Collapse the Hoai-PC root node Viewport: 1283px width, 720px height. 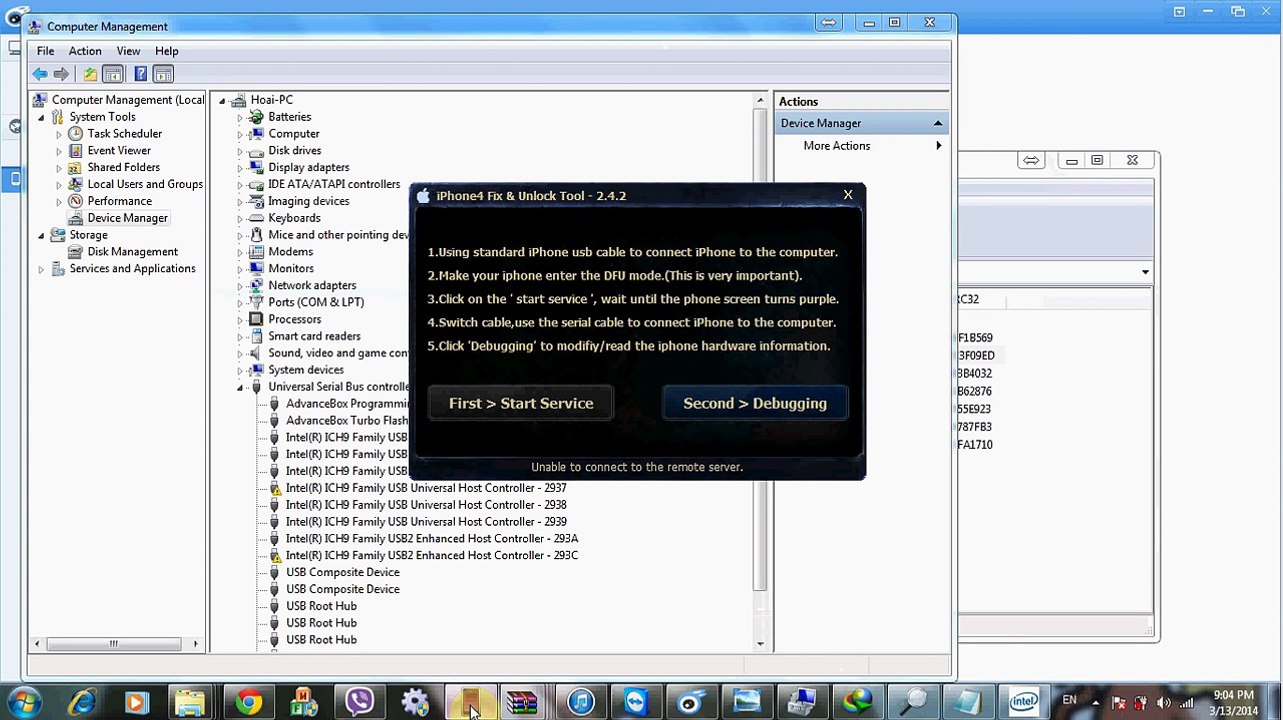[223, 100]
